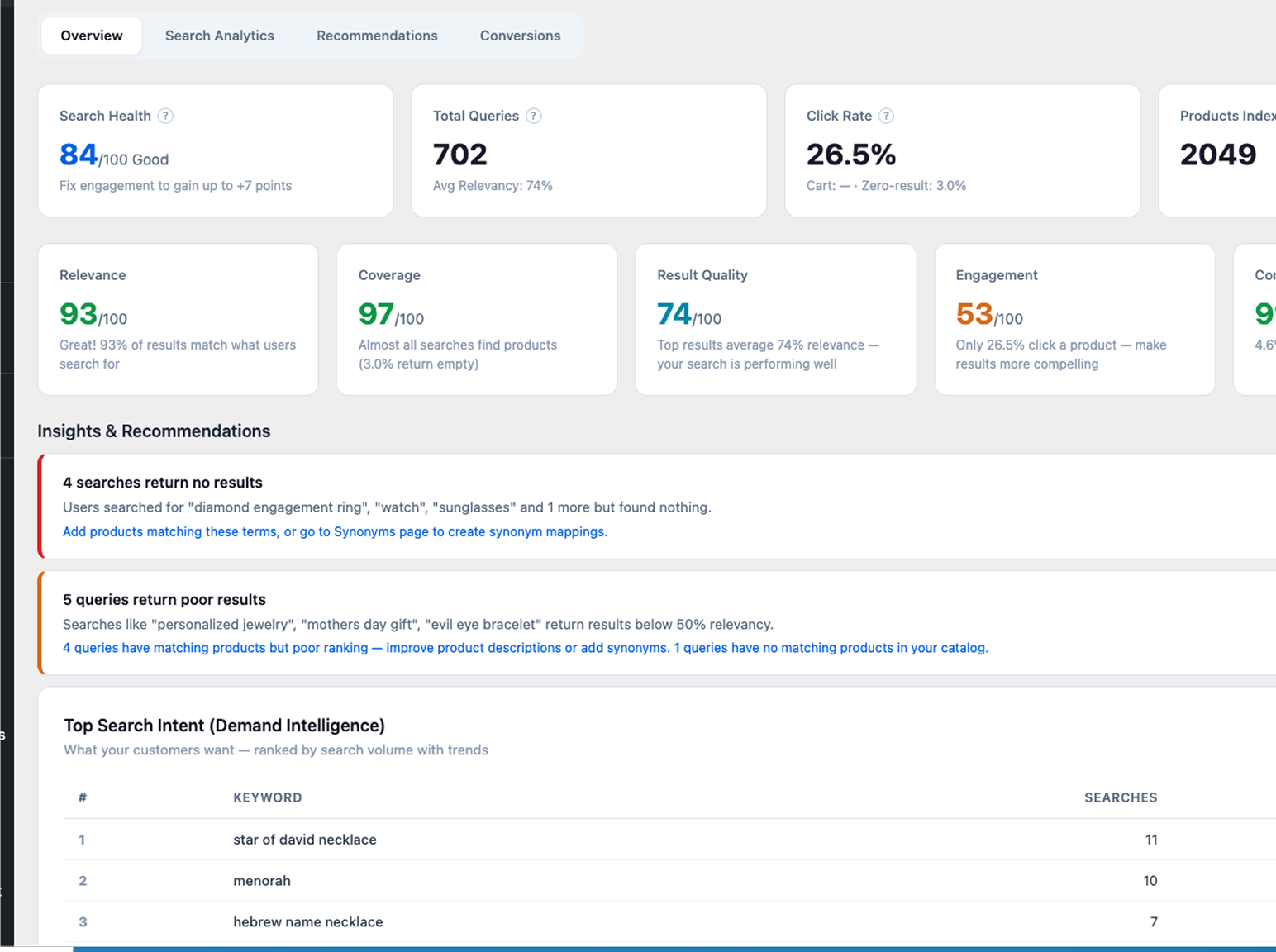This screenshot has width=1276, height=952.
Task: Select the '5 queries return poor results' insight
Action: [164, 600]
